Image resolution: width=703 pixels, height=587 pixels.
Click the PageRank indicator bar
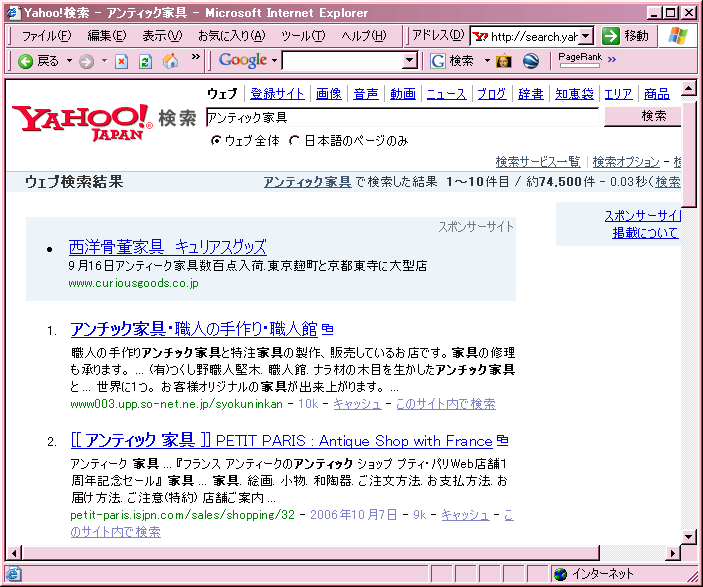pyautogui.click(x=580, y=66)
